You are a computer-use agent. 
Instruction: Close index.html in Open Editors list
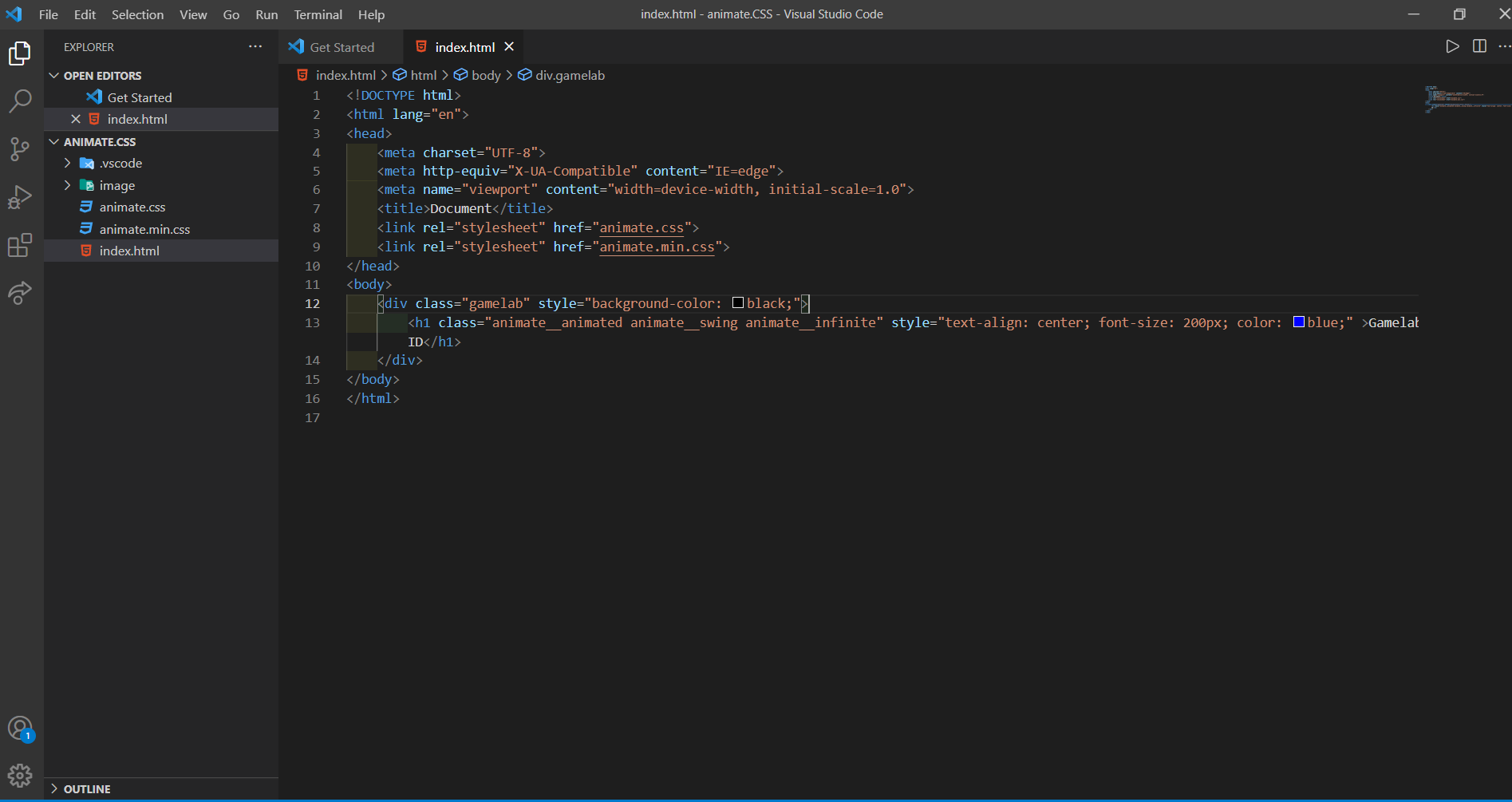(76, 119)
